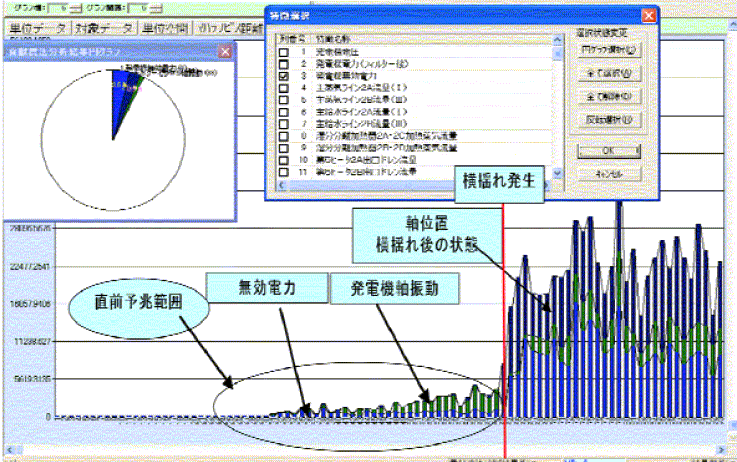Confirm the dialog with OK
Viewport: 737px width, 462px height.
click(609, 151)
